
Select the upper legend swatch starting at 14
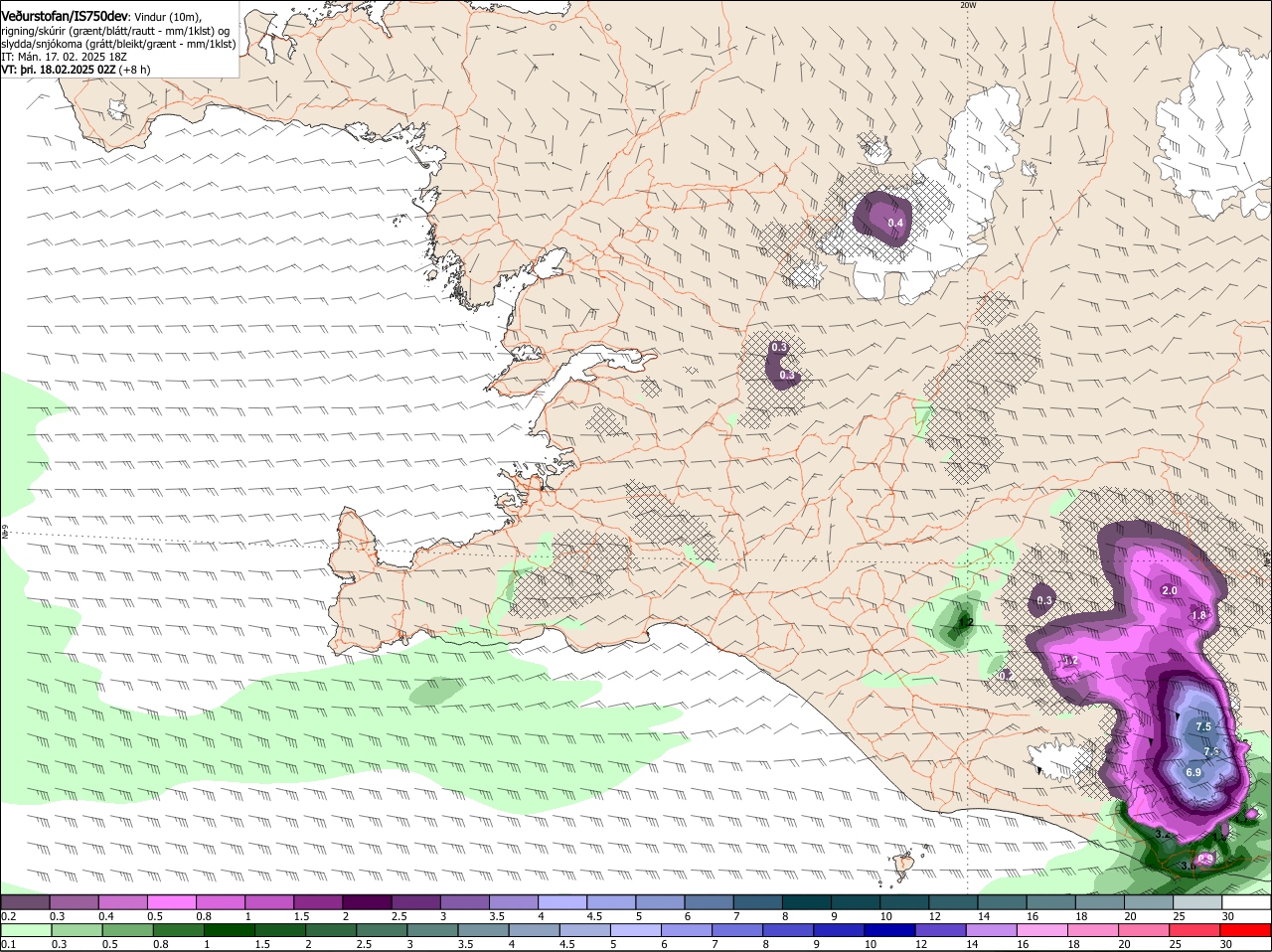pyautogui.click(x=1003, y=901)
